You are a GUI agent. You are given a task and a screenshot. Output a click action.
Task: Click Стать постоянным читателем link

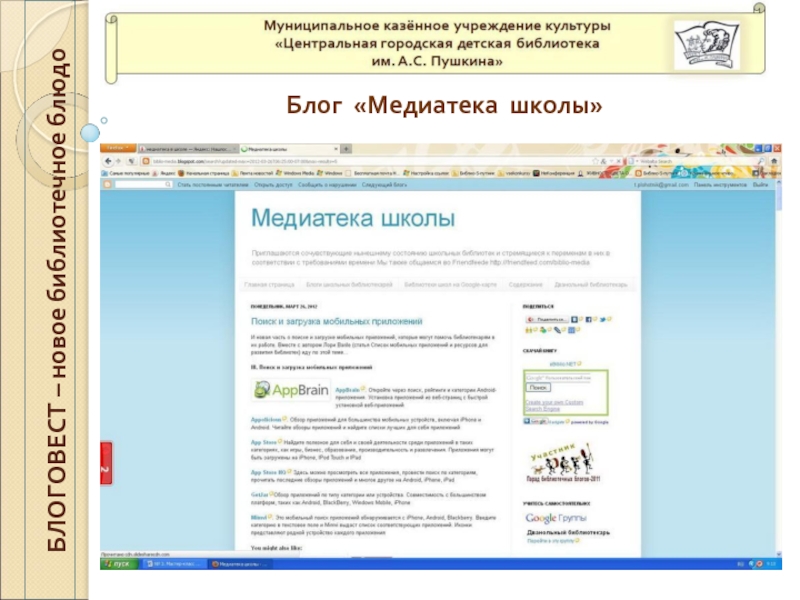click(213, 185)
